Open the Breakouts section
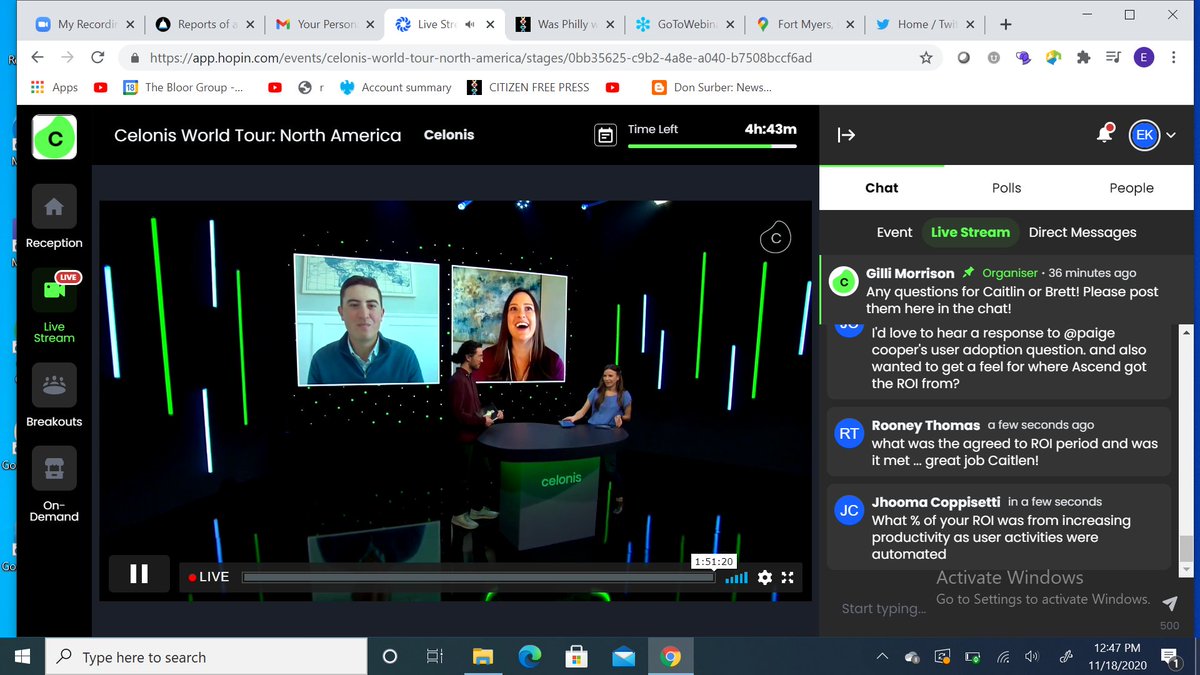Viewport: 1200px width, 675px height. click(x=54, y=395)
